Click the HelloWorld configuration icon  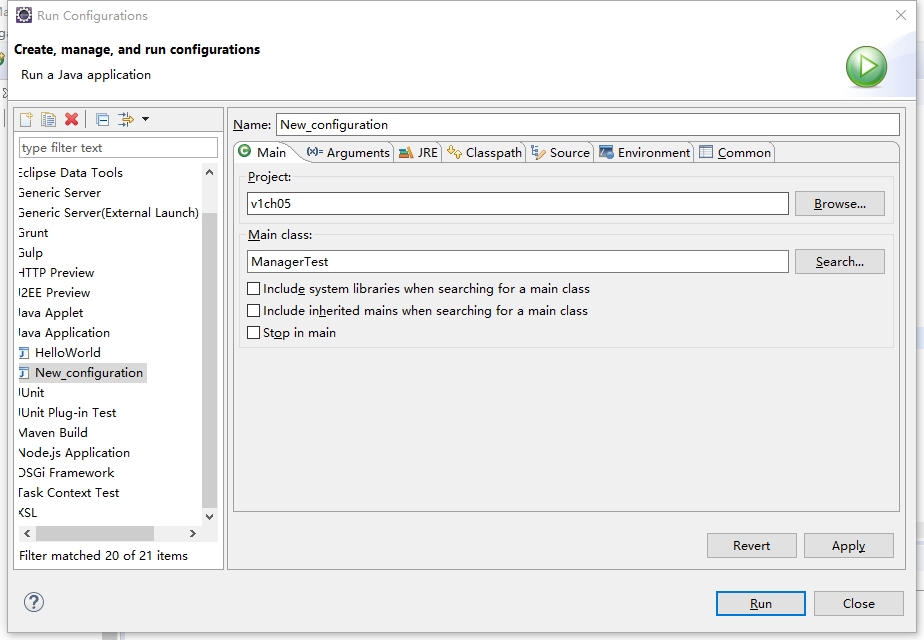(x=24, y=353)
